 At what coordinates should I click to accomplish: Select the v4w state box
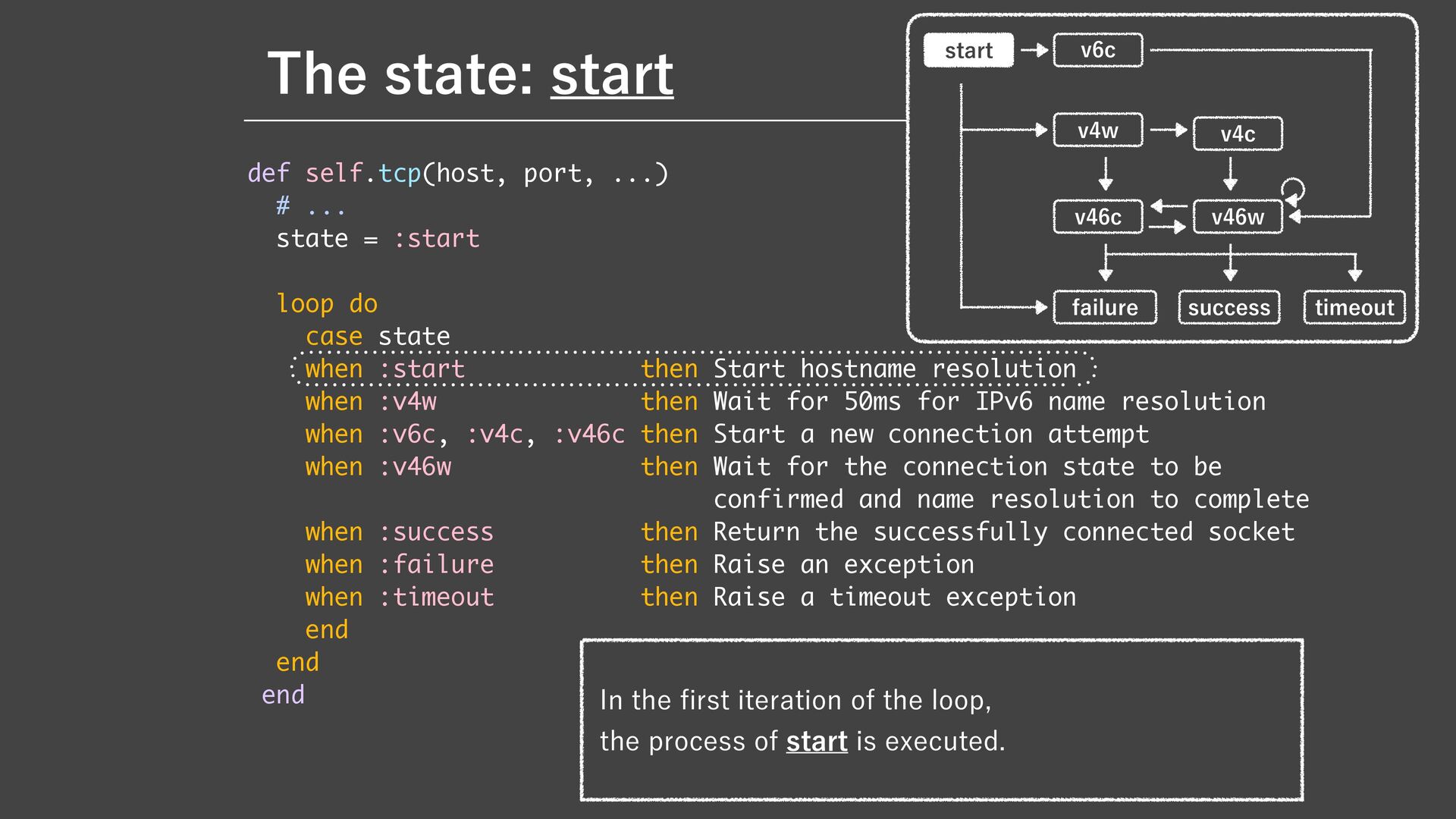click(x=1097, y=130)
